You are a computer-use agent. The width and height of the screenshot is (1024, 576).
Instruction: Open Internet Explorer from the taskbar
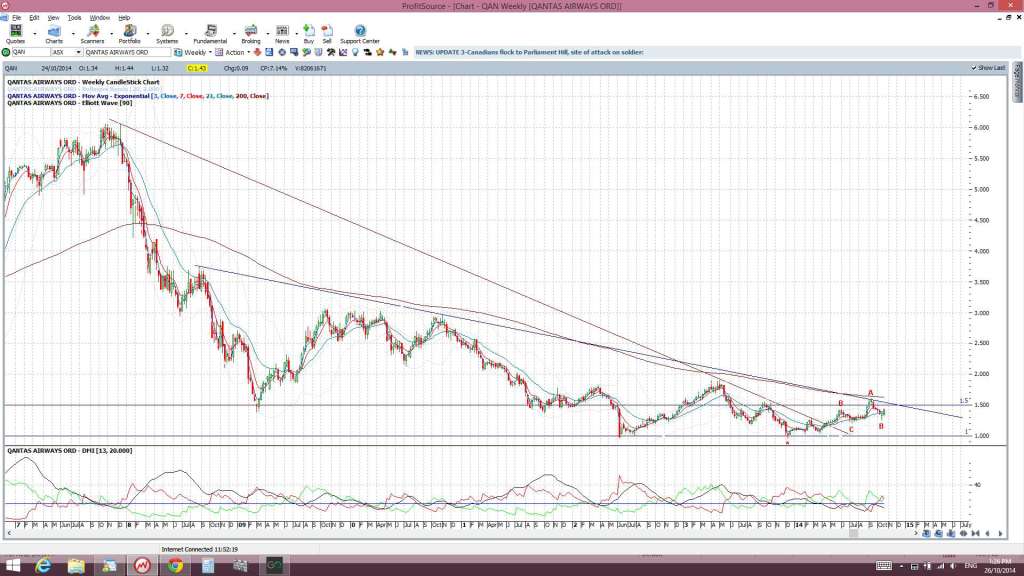[43, 566]
